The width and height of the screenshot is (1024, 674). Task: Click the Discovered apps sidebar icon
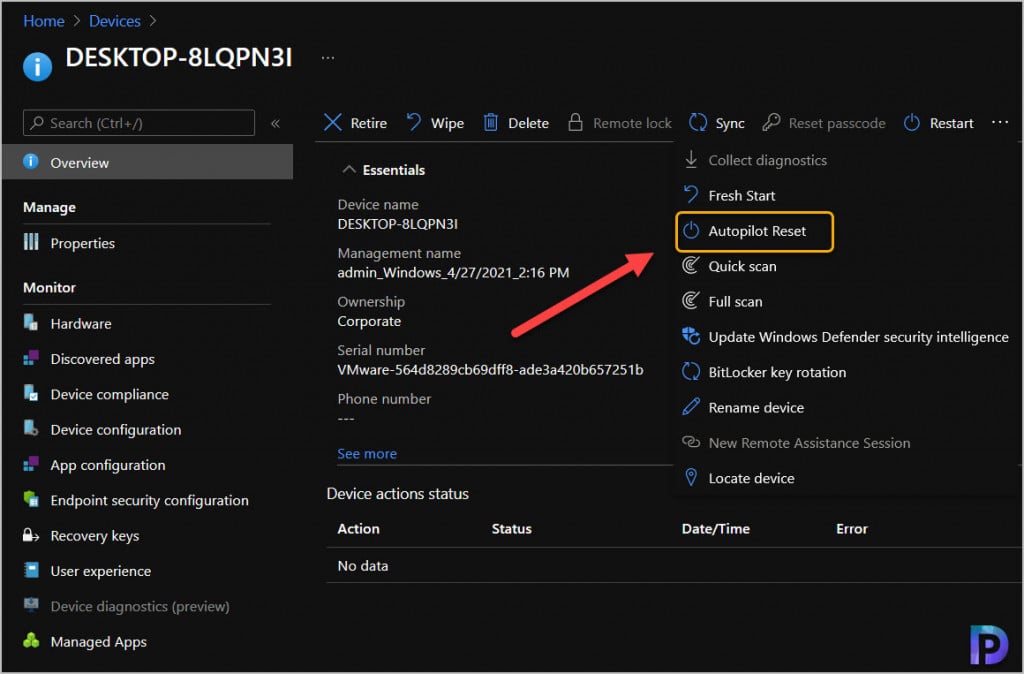[x=31, y=357]
